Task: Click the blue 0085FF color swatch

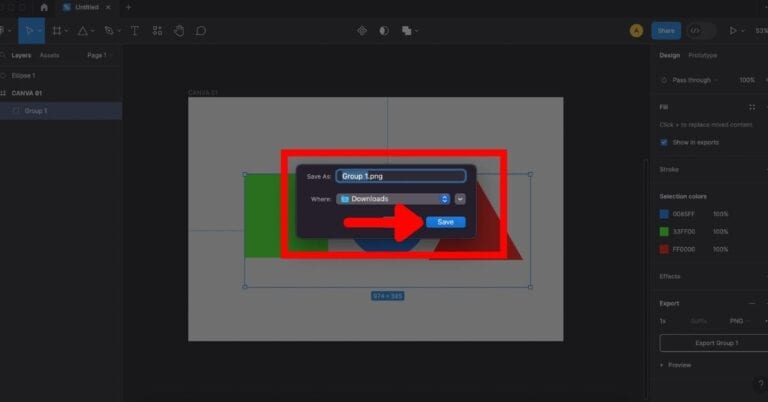Action: [x=664, y=214]
